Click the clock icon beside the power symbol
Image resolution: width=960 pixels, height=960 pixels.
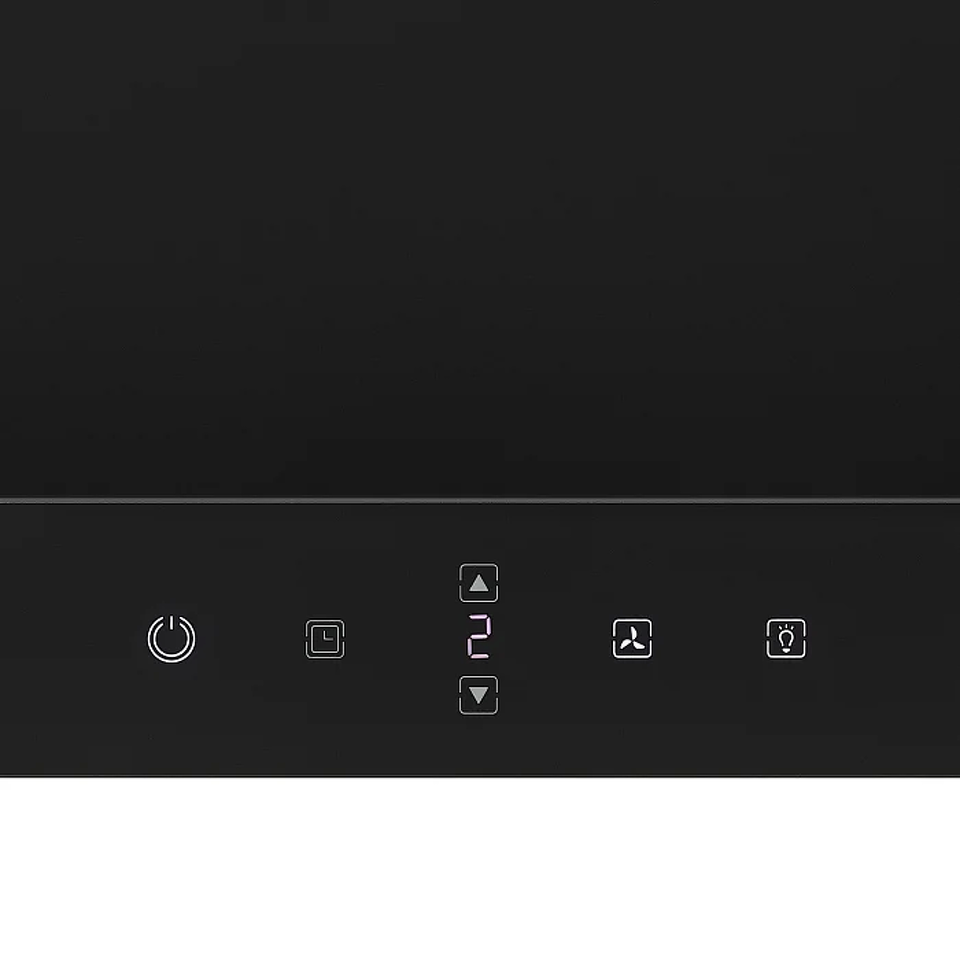coord(325,639)
